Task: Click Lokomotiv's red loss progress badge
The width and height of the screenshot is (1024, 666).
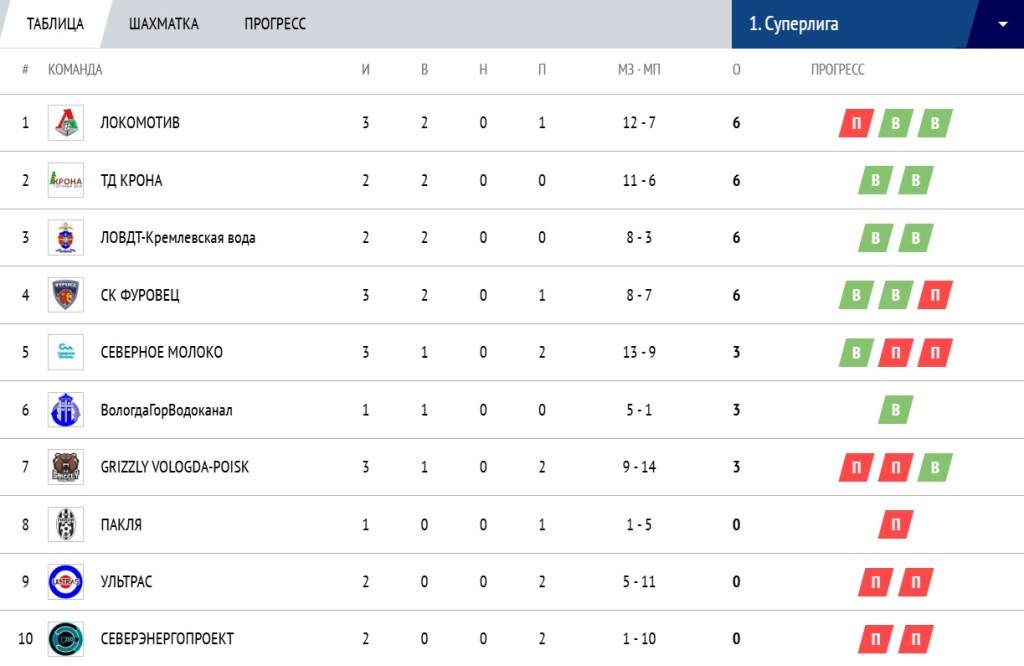Action: coord(856,123)
